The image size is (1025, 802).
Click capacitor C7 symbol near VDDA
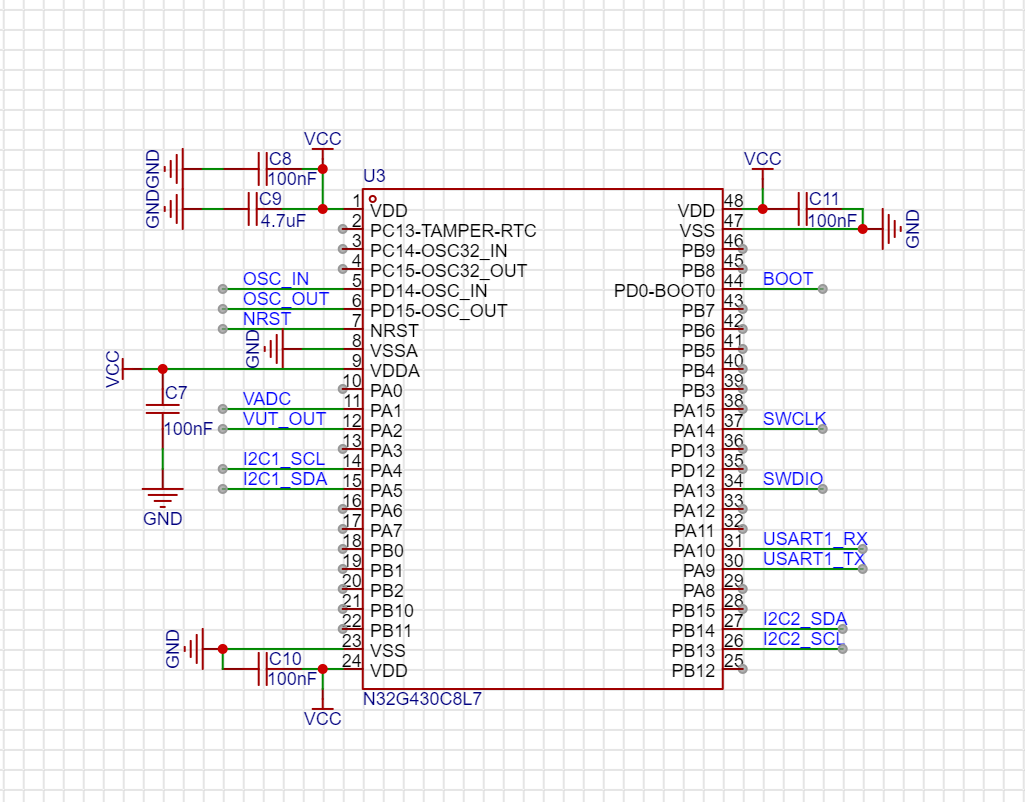point(162,408)
